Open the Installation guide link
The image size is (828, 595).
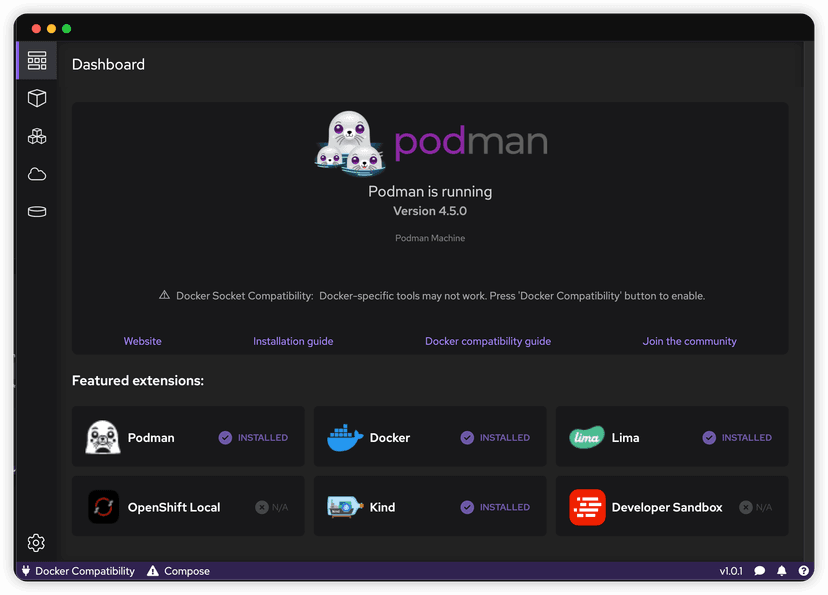[x=293, y=341]
